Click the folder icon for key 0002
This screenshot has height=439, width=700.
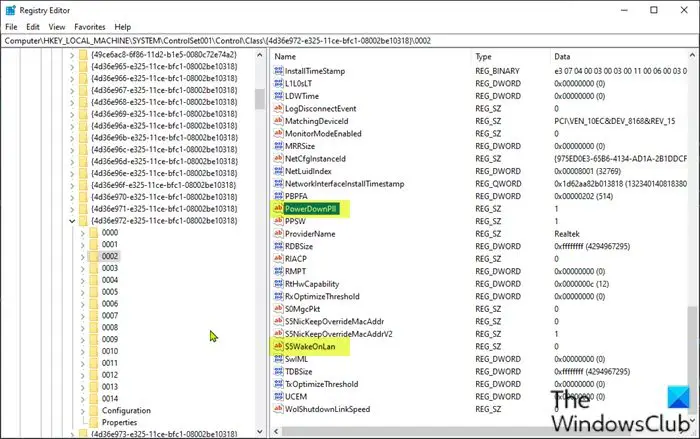(93, 256)
